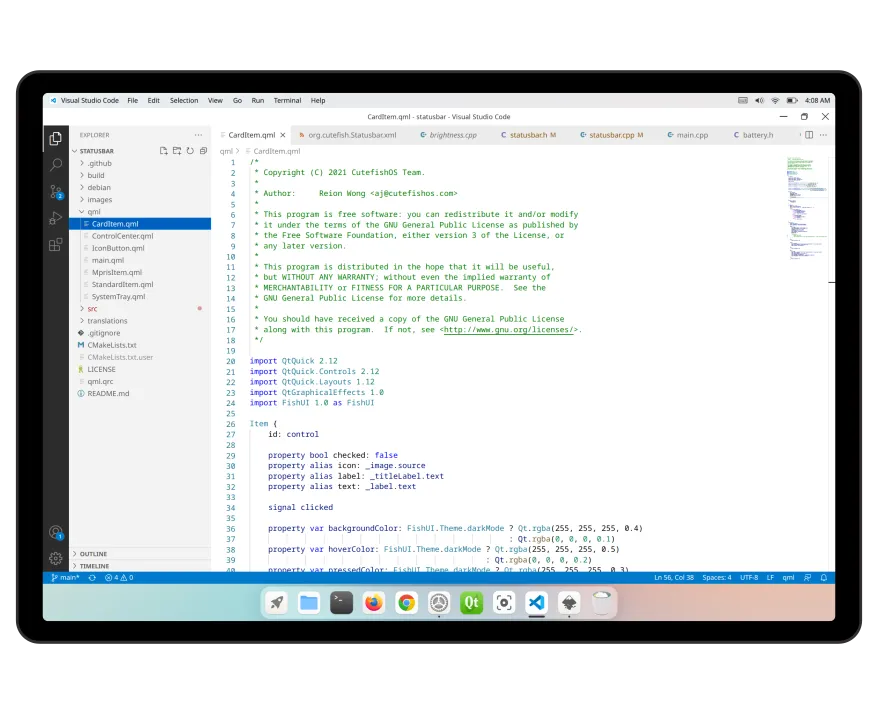The height and width of the screenshot is (714, 878).
Task: Open the file manager from the dock
Action: [309, 603]
